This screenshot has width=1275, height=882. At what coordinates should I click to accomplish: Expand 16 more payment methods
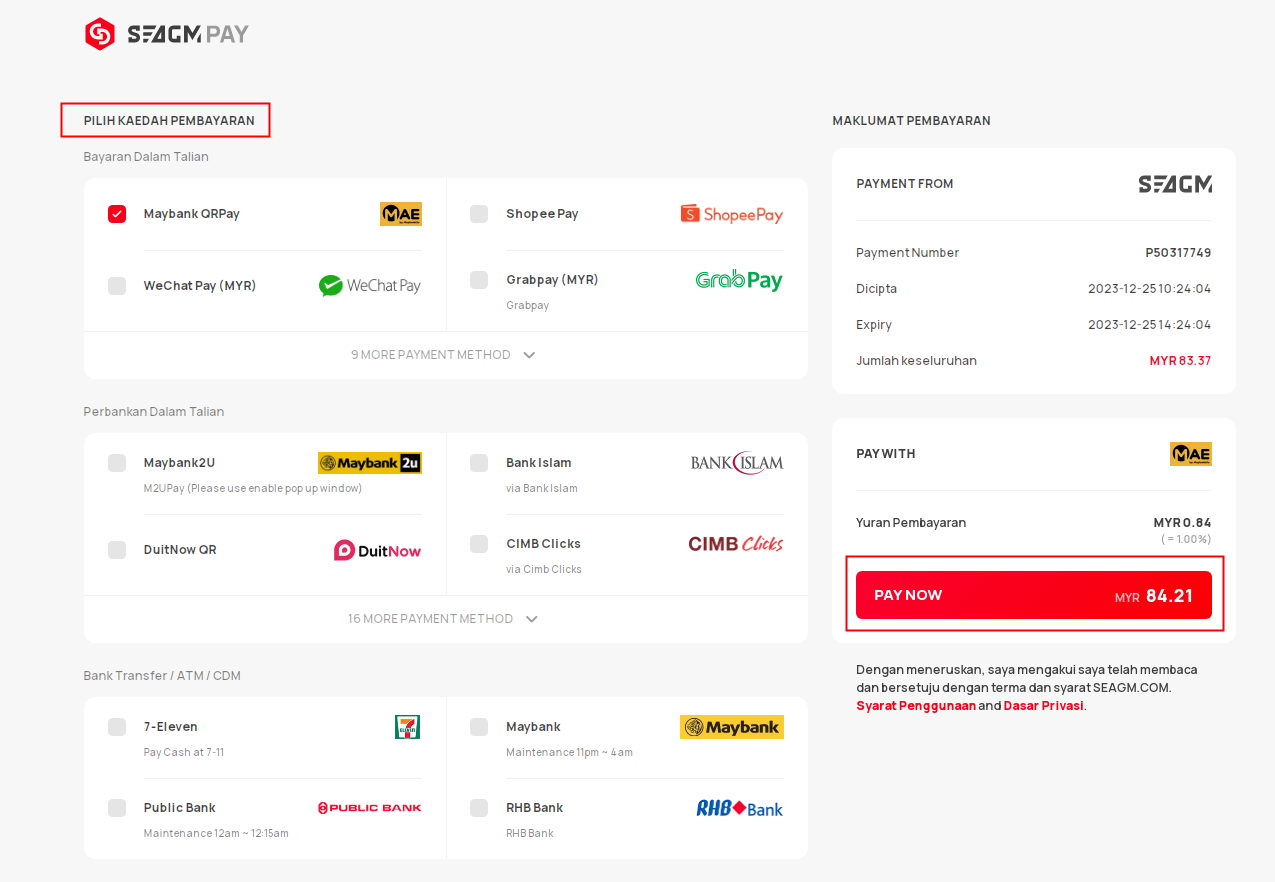[x=444, y=619]
